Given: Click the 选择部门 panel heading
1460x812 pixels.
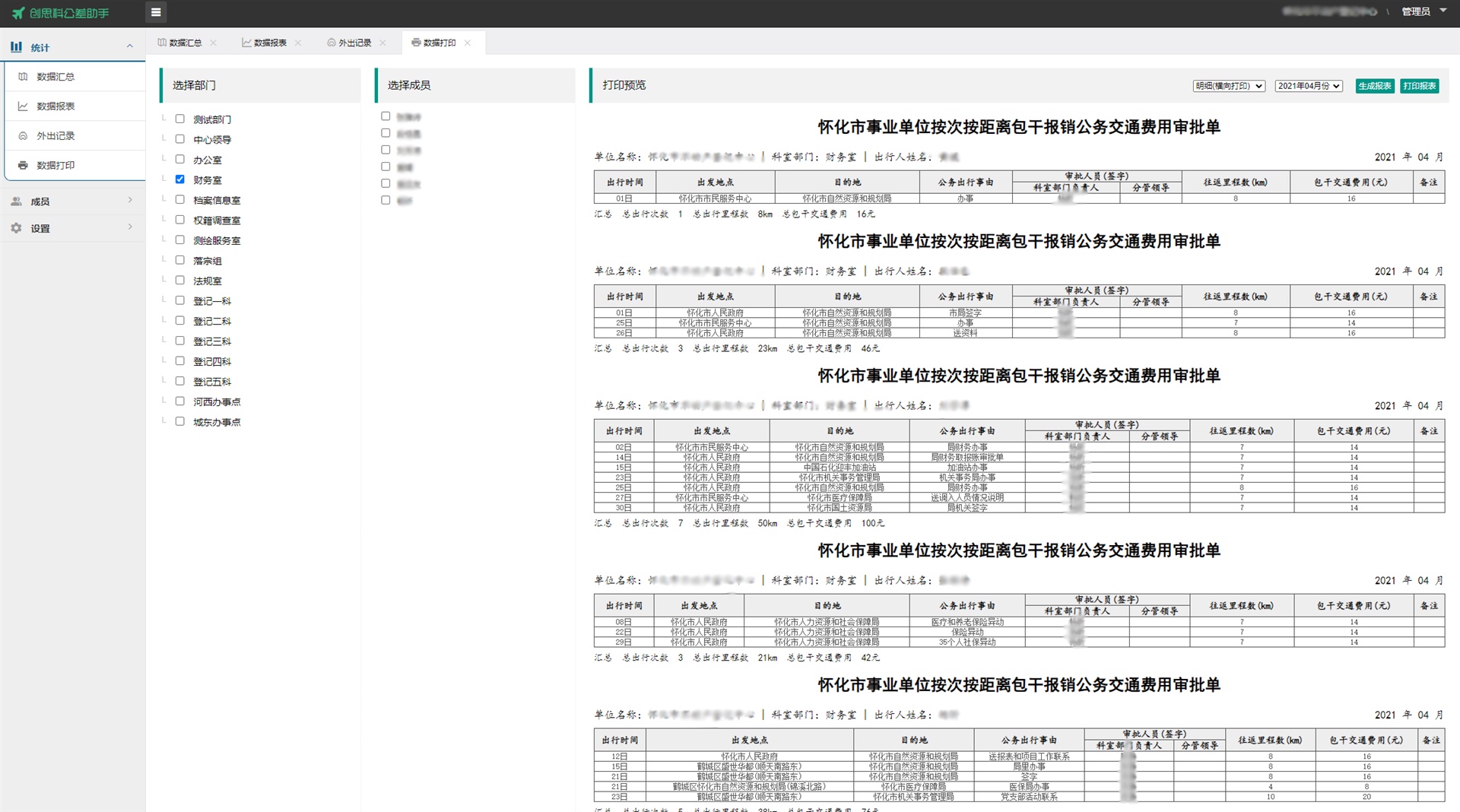Looking at the screenshot, I should [x=194, y=85].
